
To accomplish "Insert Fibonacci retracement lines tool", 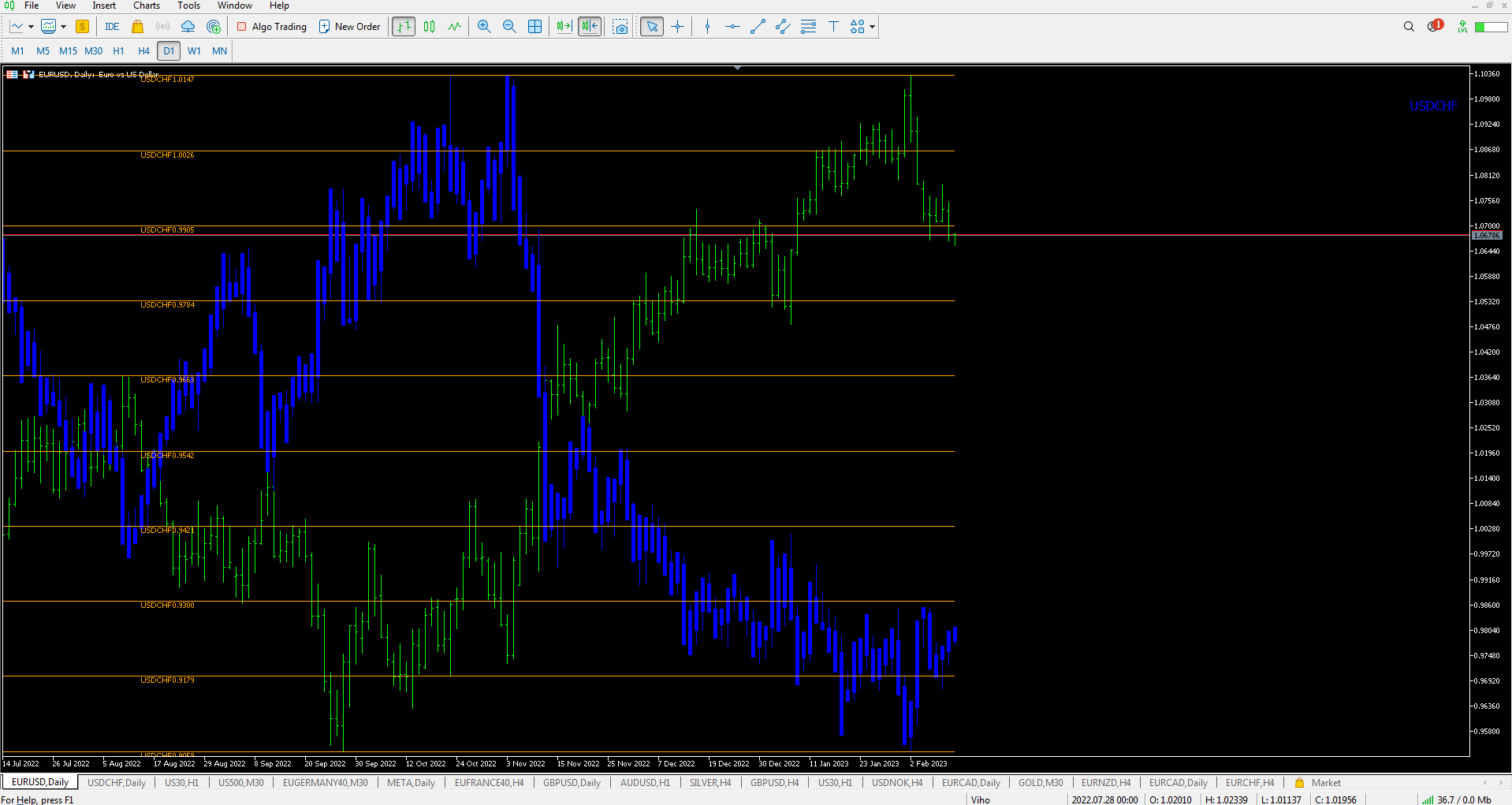I will [808, 27].
